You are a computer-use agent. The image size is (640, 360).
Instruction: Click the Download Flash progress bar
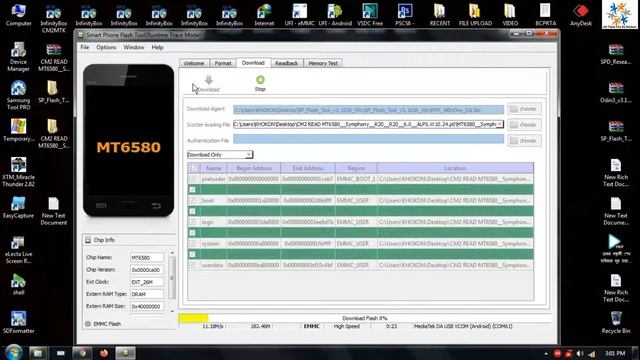click(364, 318)
